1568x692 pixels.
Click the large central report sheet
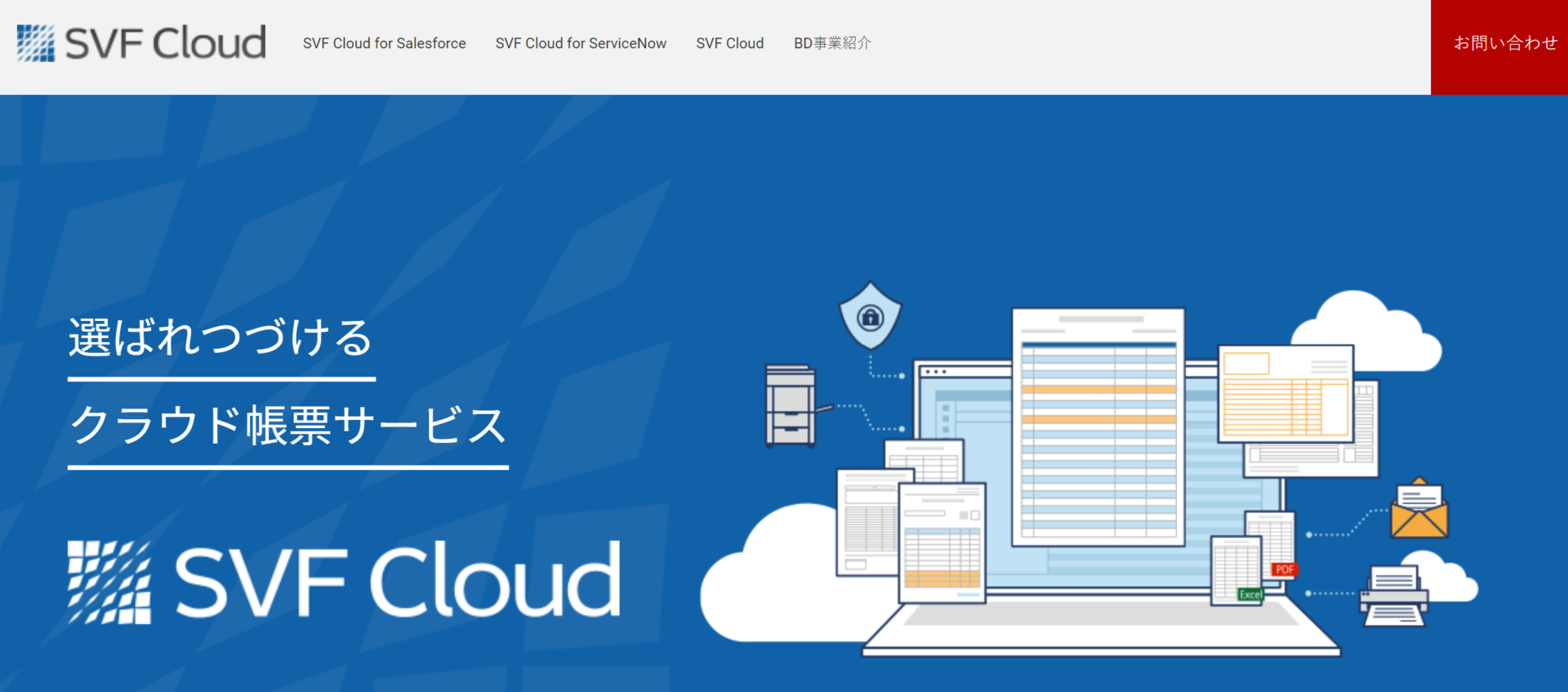(1098, 426)
